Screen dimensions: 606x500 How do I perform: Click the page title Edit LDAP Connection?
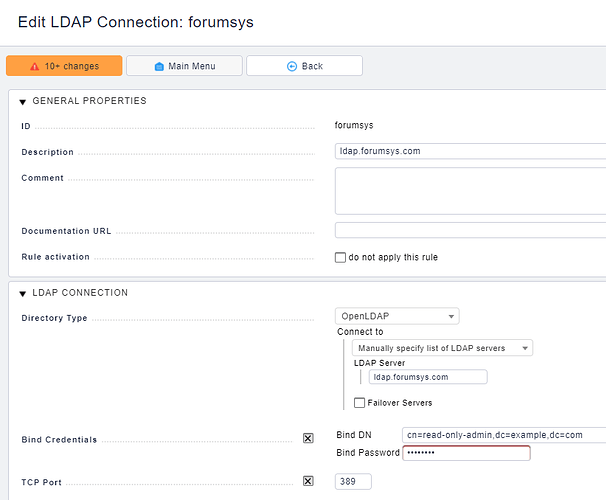tap(136, 22)
